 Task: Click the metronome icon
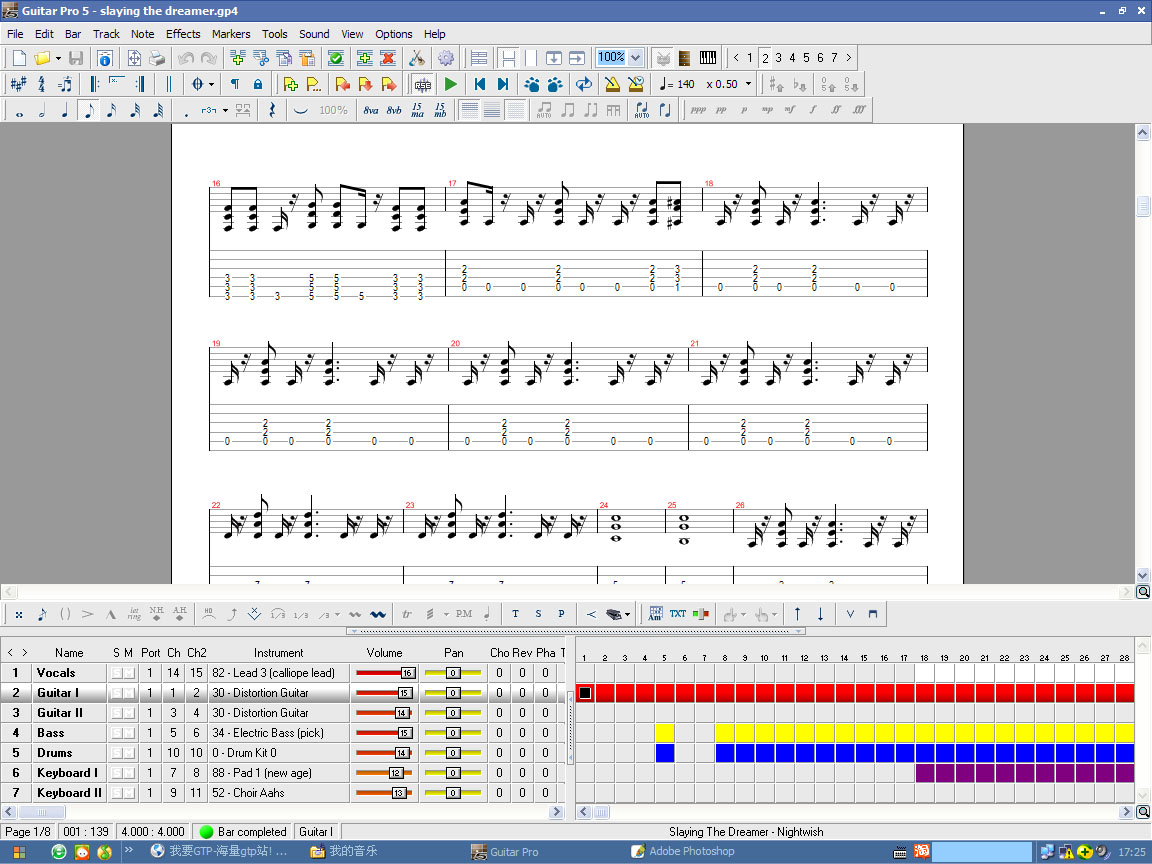click(612, 84)
